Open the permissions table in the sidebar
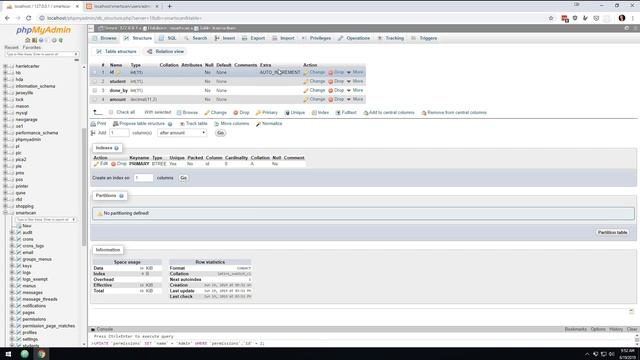This screenshot has height=360, width=640. point(34,319)
